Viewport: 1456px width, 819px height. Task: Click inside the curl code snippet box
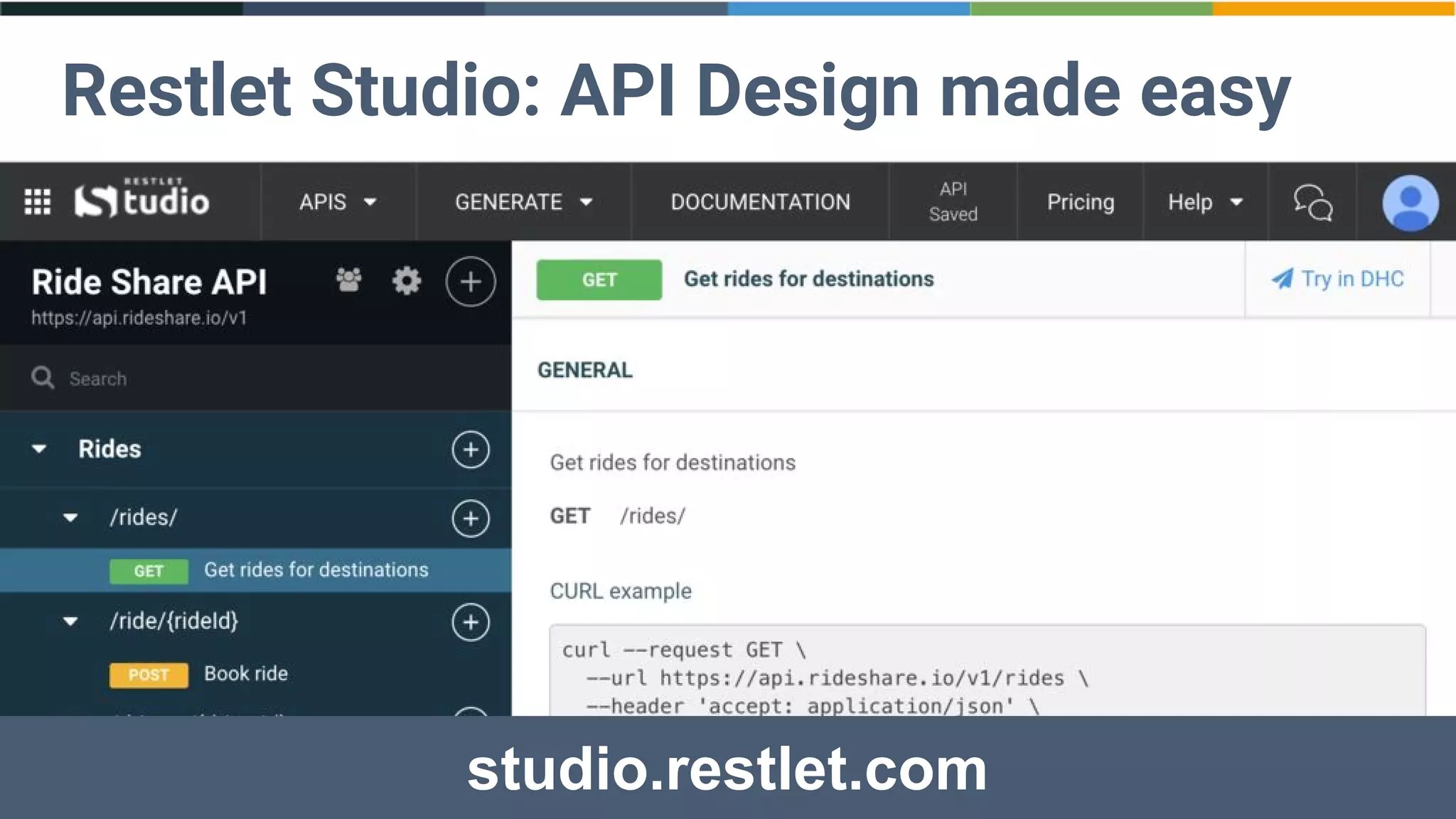click(x=987, y=670)
